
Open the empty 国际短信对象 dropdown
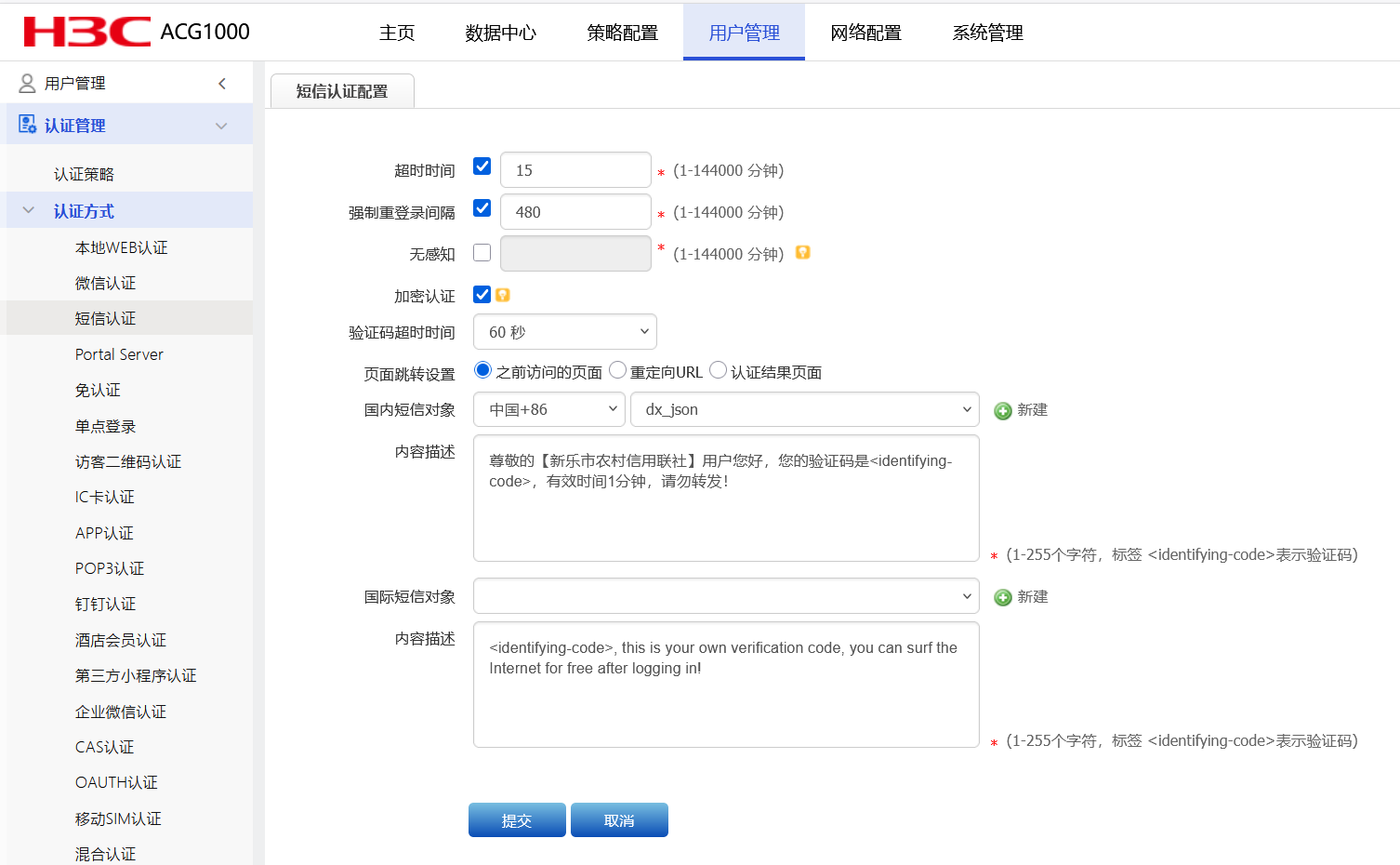pyautogui.click(x=726, y=596)
